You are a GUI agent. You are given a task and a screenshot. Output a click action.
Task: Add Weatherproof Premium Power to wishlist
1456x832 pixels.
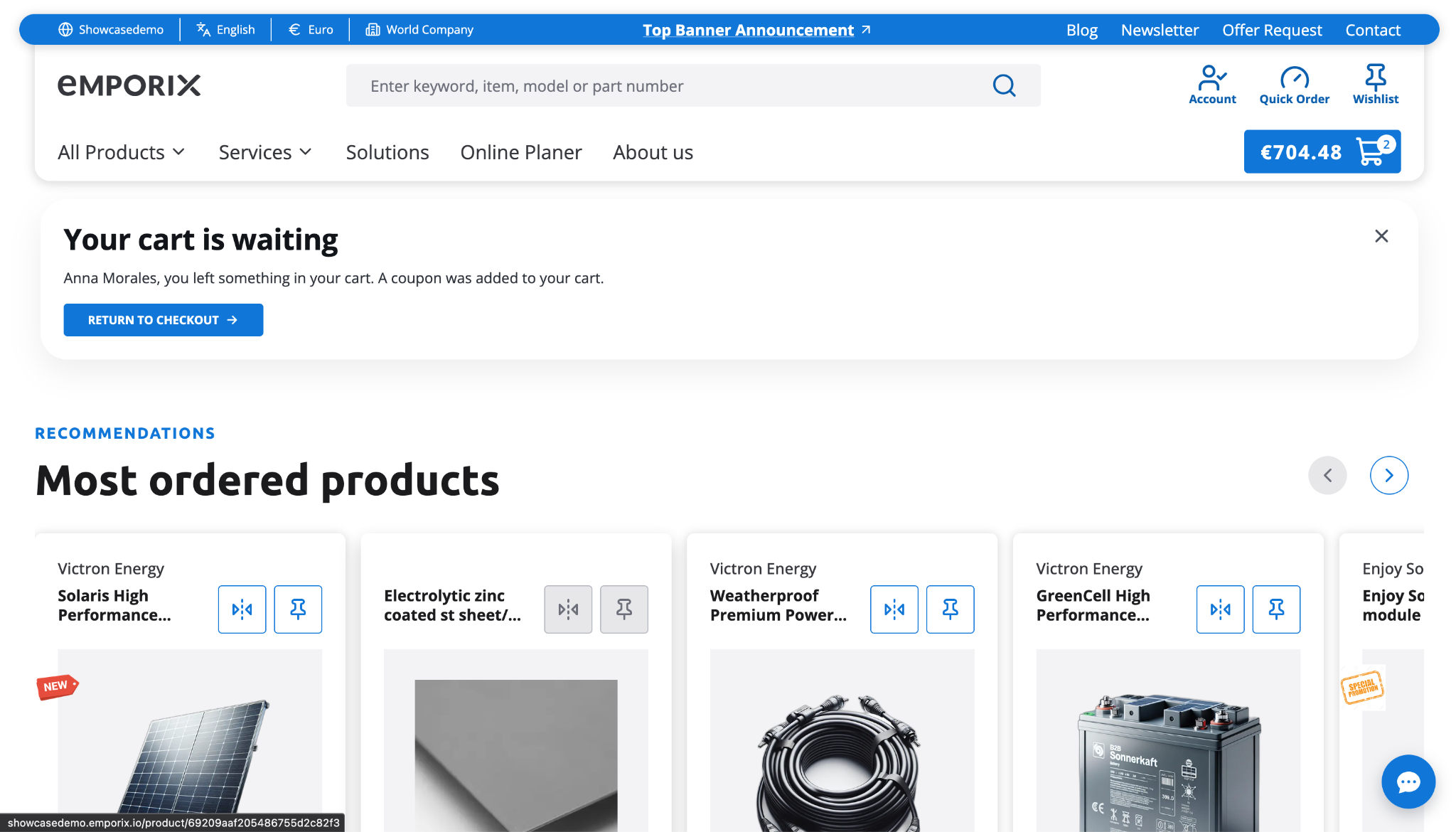tap(950, 609)
